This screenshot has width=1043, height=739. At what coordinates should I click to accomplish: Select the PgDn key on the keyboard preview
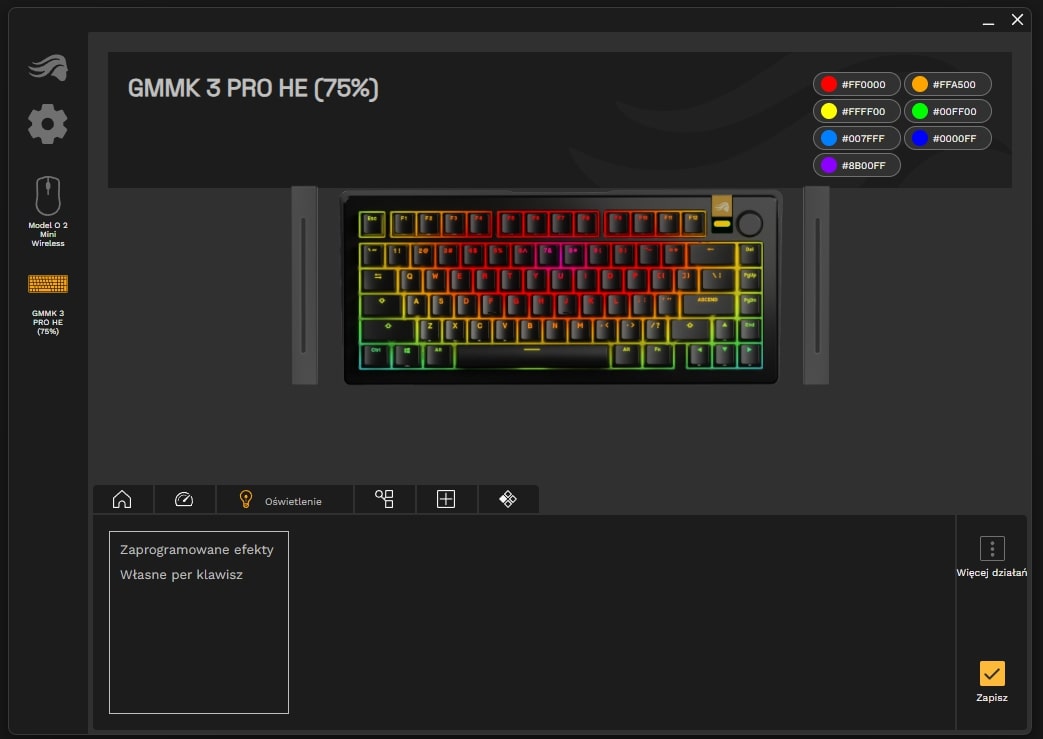click(x=750, y=305)
